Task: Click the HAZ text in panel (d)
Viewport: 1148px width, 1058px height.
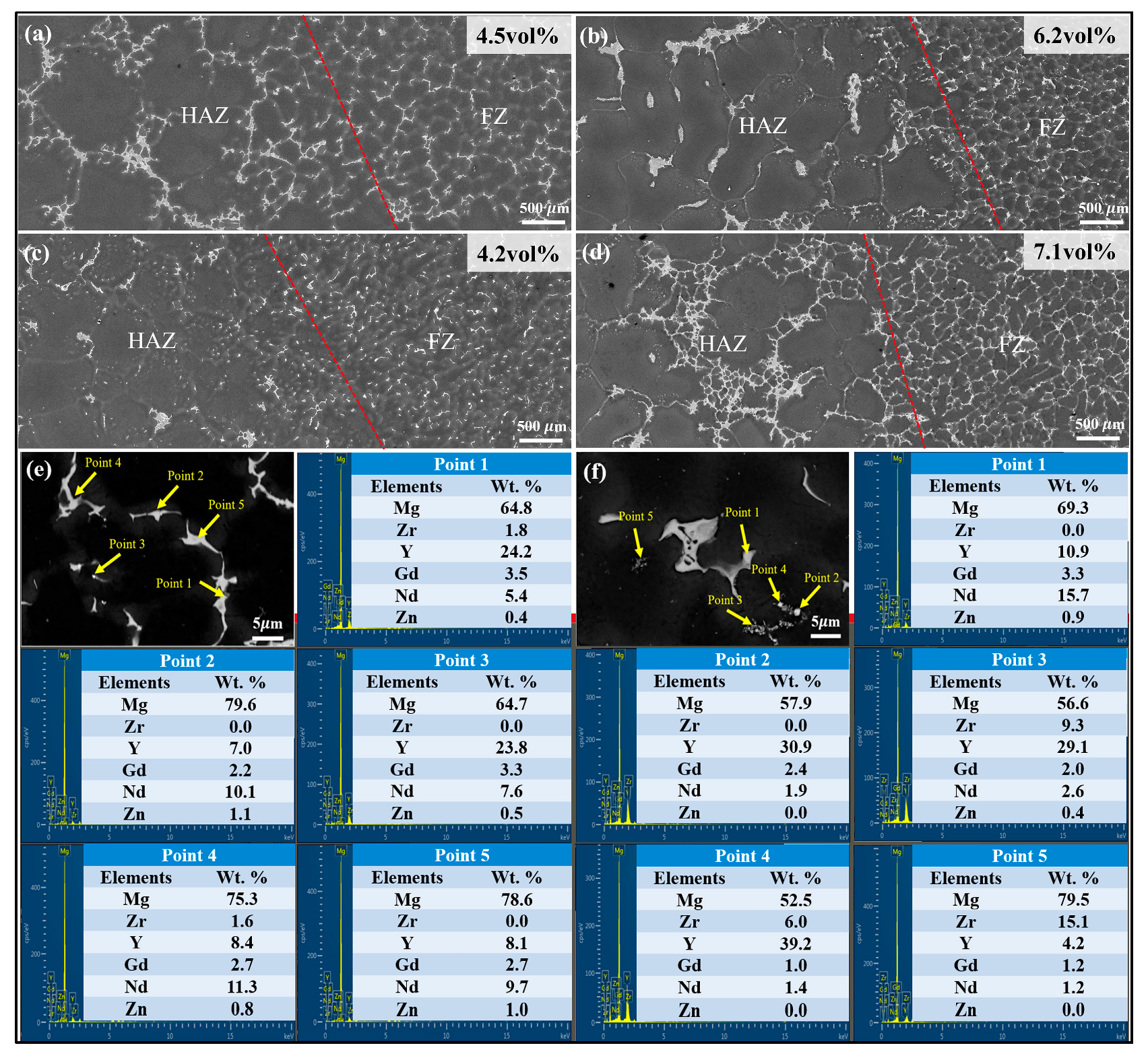Action: 723,344
